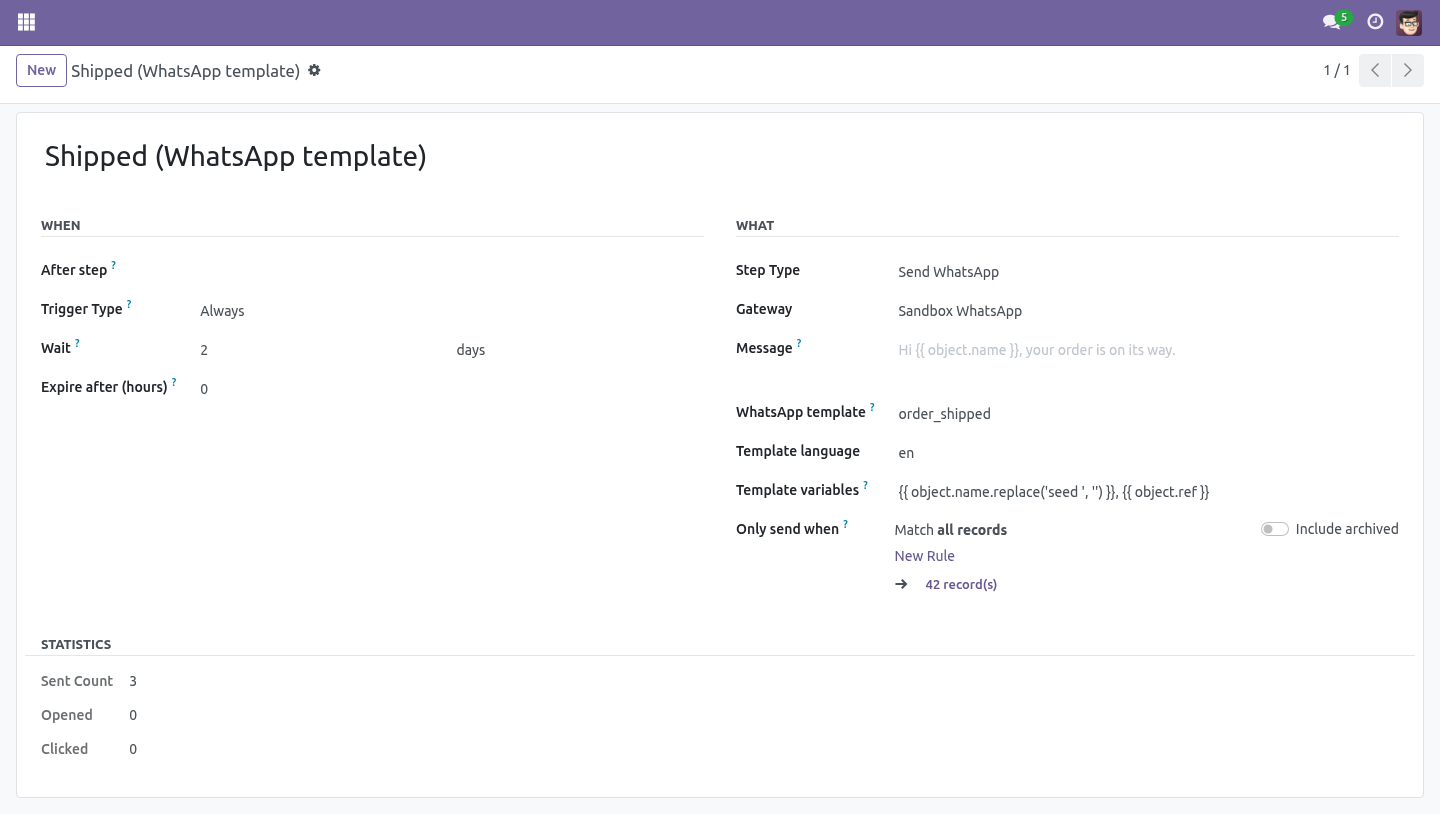Show help tooltip for WhatsApp template
This screenshot has width=1440, height=814.
872,407
